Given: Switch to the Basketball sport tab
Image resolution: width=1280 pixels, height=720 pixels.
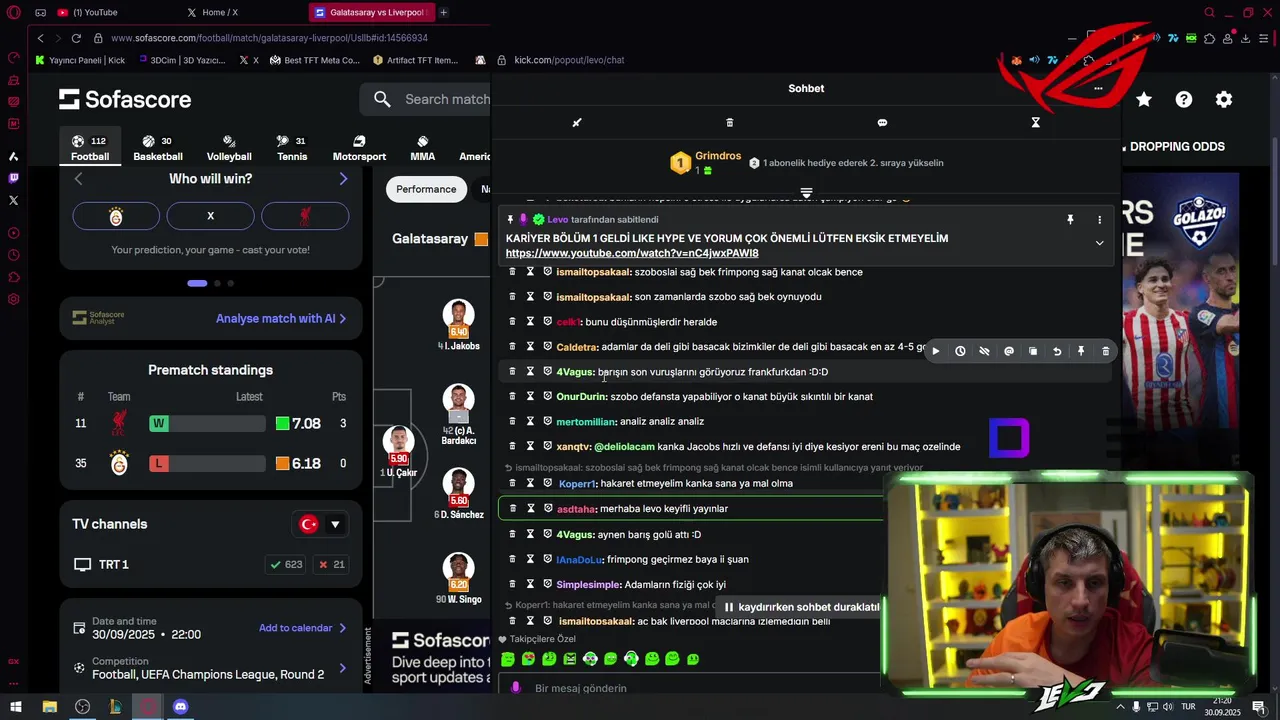Looking at the screenshot, I should click(158, 148).
